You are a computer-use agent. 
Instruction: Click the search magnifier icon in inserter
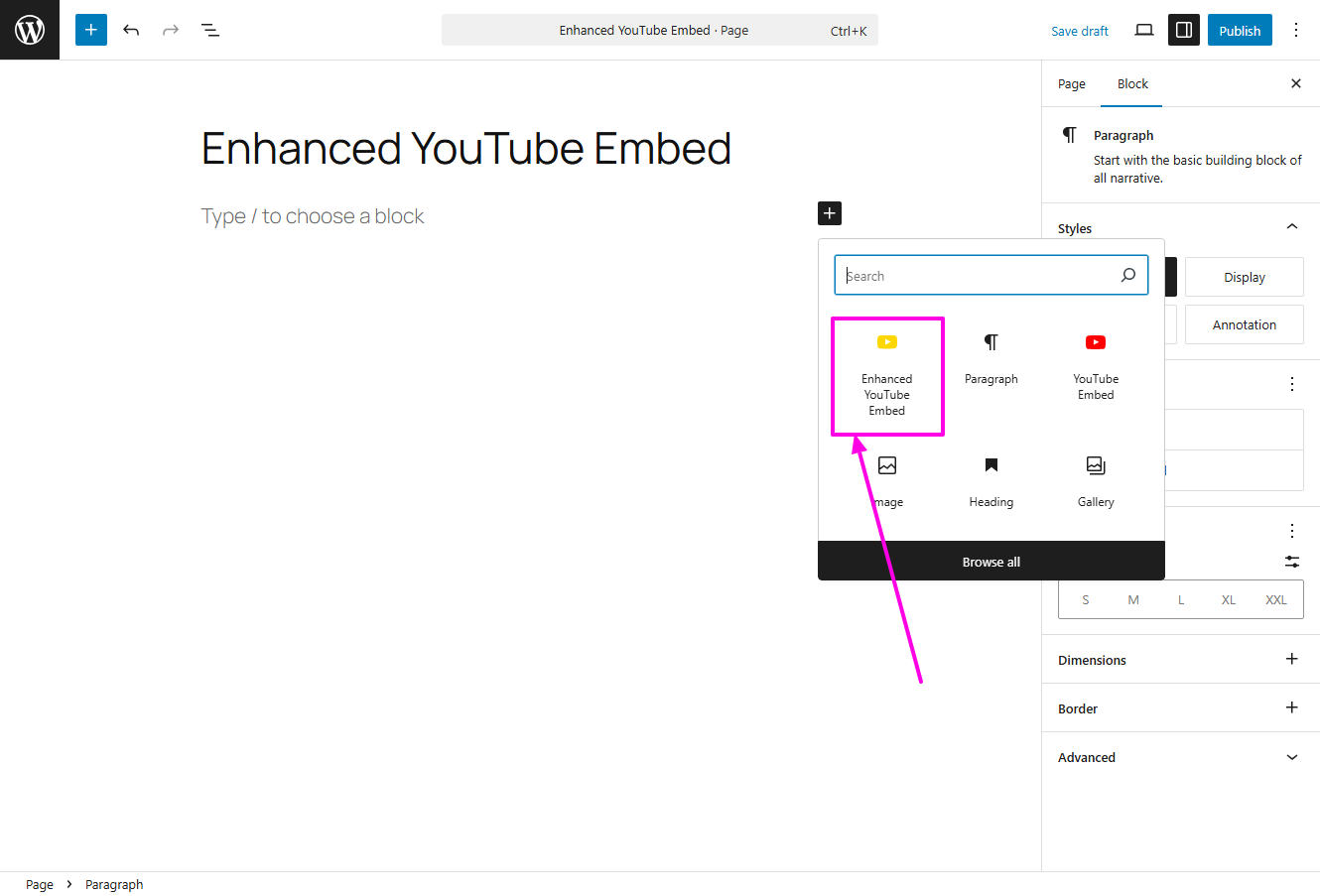pos(1128,275)
